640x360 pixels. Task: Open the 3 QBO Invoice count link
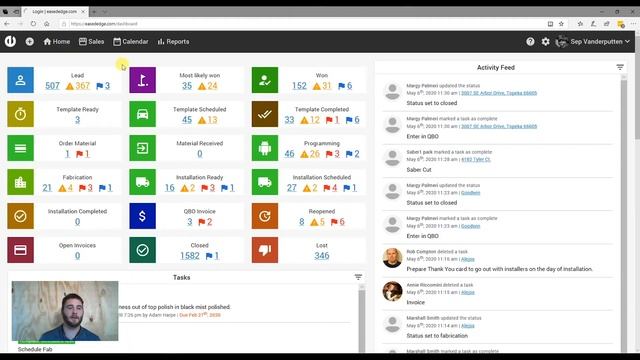[x=190, y=222]
